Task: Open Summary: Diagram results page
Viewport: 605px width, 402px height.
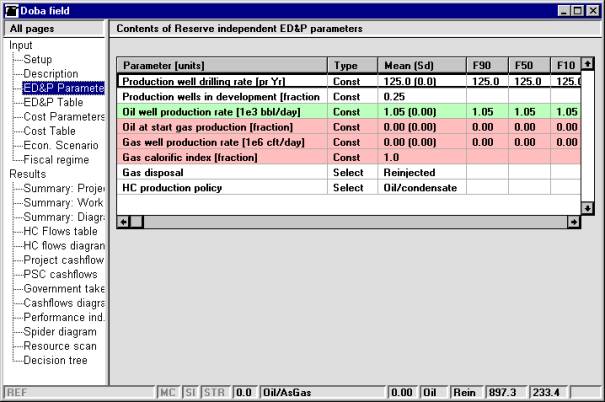Action: 64,217
